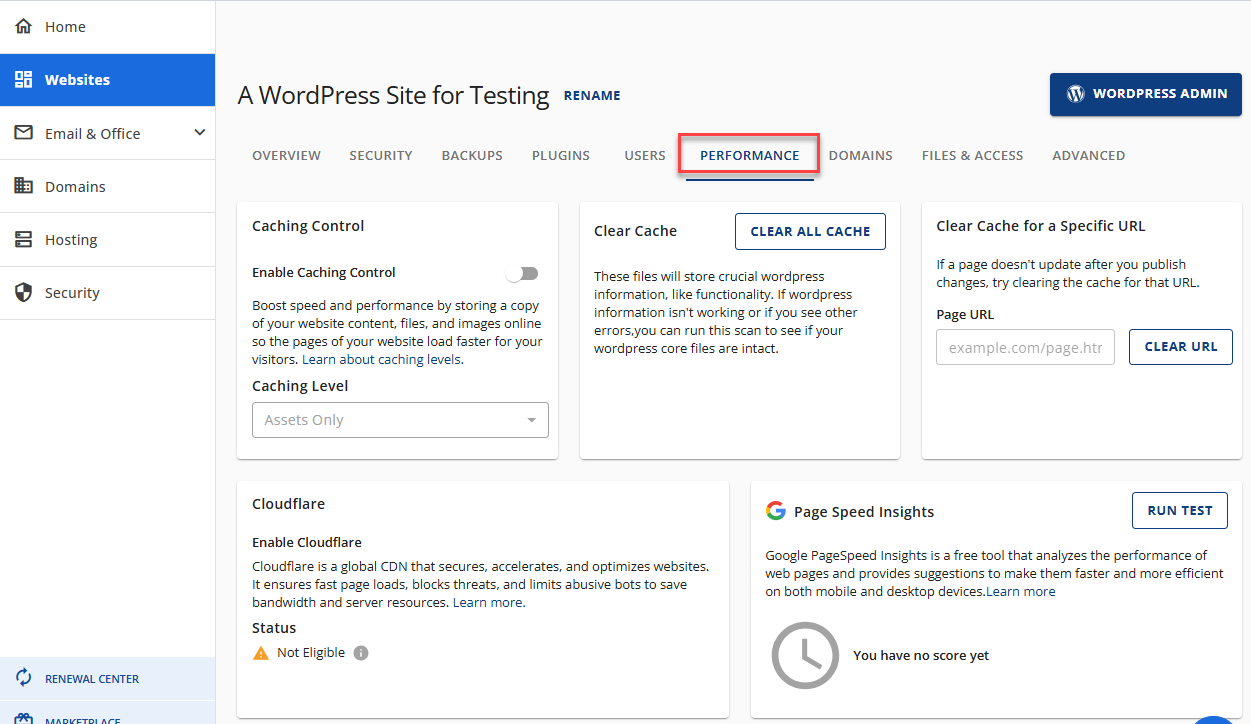Click the 'Not Eligible' status text
This screenshot has width=1251, height=724.
[x=311, y=652]
